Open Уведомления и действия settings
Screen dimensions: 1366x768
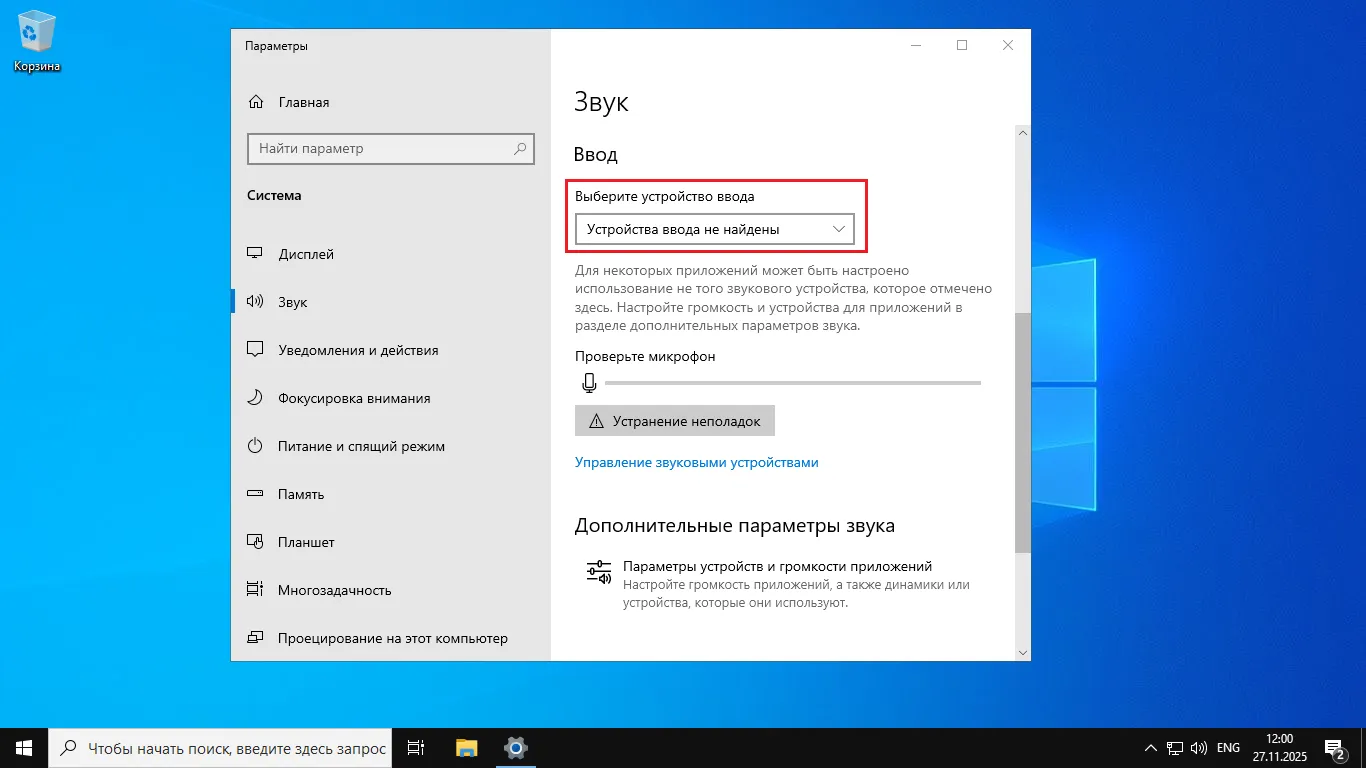[358, 350]
